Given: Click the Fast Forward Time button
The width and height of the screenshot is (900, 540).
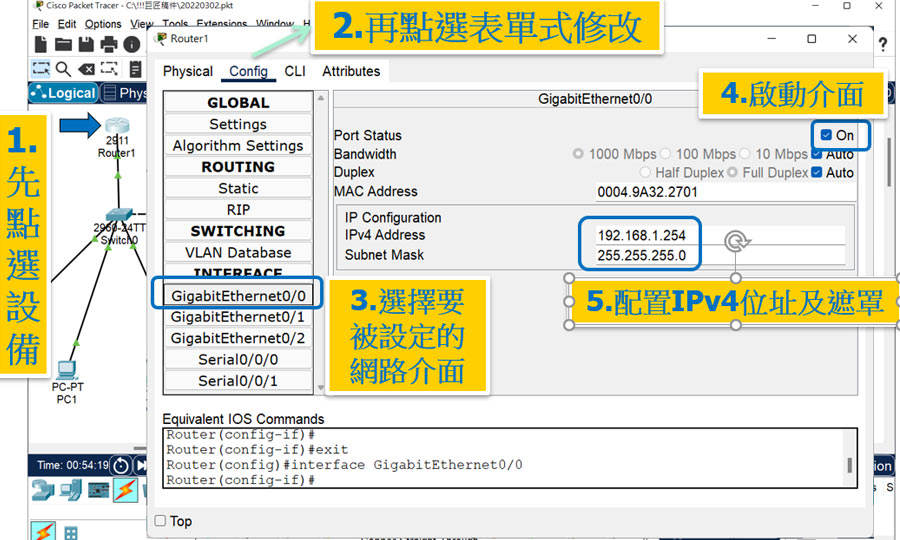Looking at the screenshot, I should click(141, 465).
